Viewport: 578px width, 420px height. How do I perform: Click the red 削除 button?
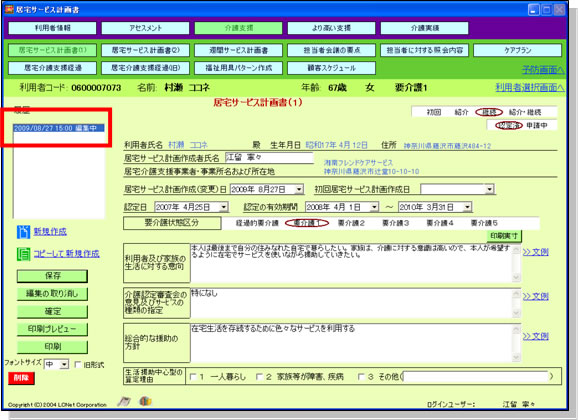click(x=21, y=378)
